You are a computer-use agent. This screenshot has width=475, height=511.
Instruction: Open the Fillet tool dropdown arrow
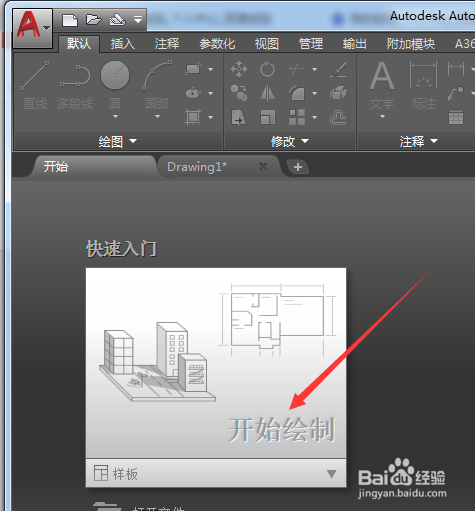coord(314,93)
